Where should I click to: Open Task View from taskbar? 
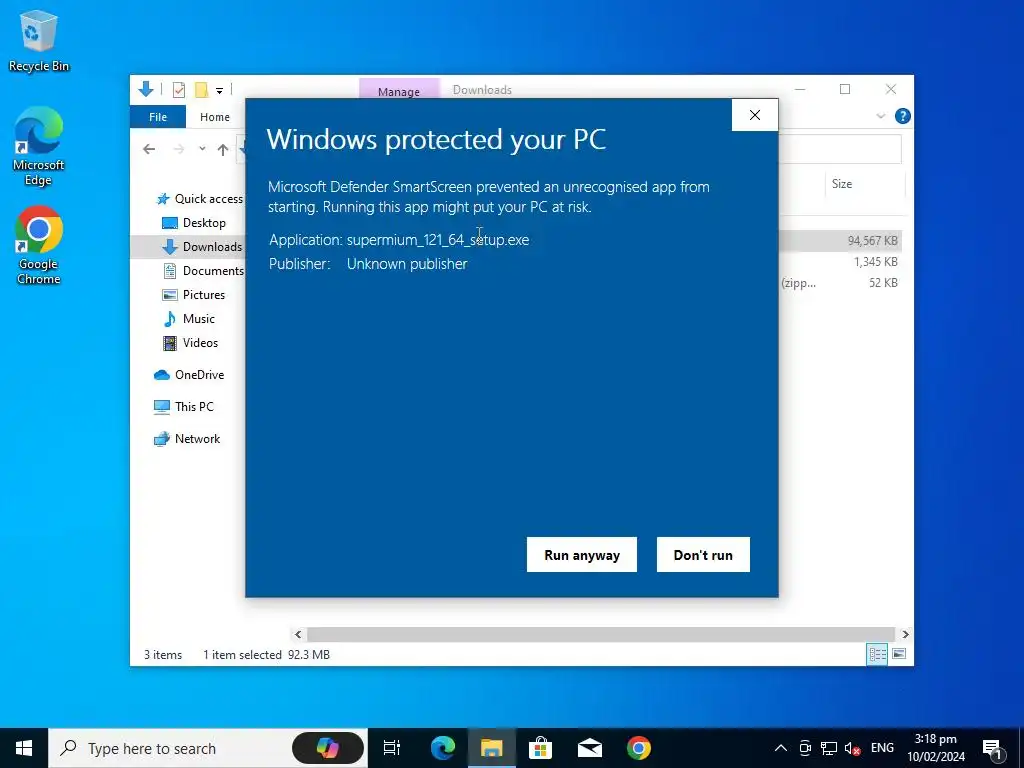(392, 748)
